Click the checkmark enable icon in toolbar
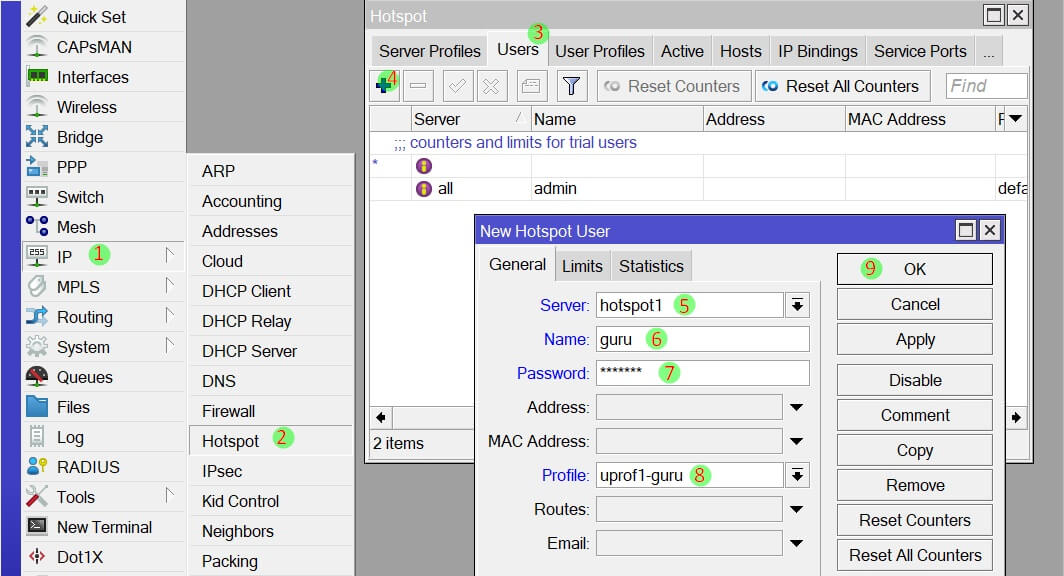 457,86
